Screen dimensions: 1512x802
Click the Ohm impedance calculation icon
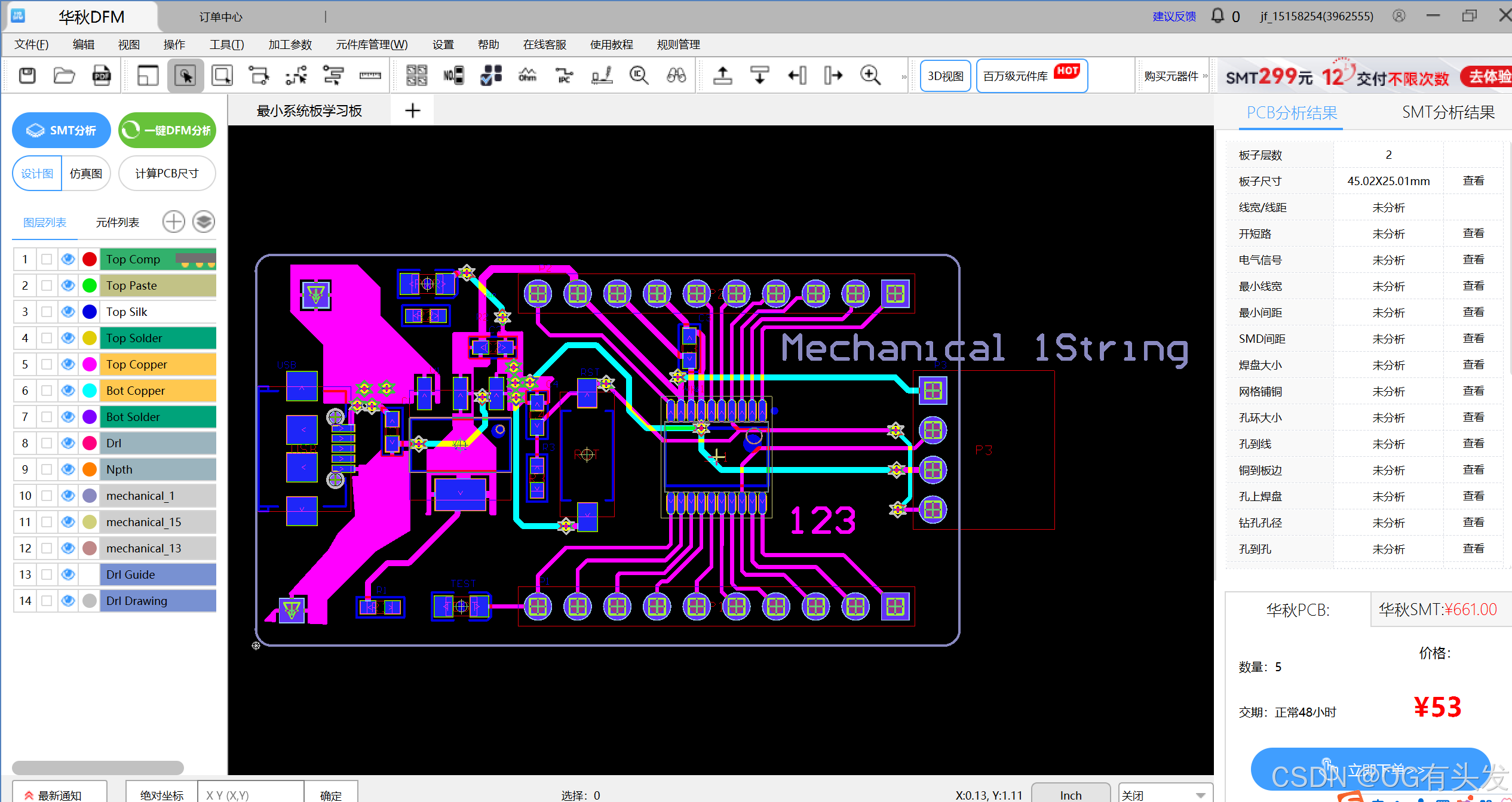[527, 76]
